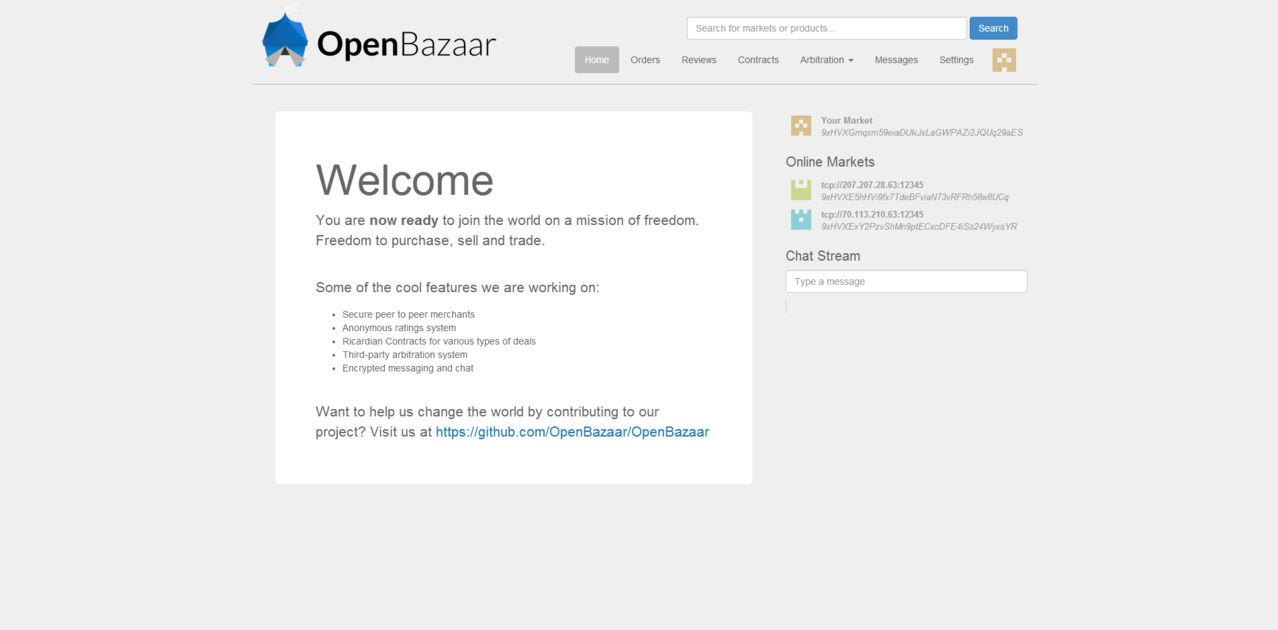This screenshot has height=630, width=1278.
Task: Click the OpenBazaar wordmark text
Action: click(406, 45)
